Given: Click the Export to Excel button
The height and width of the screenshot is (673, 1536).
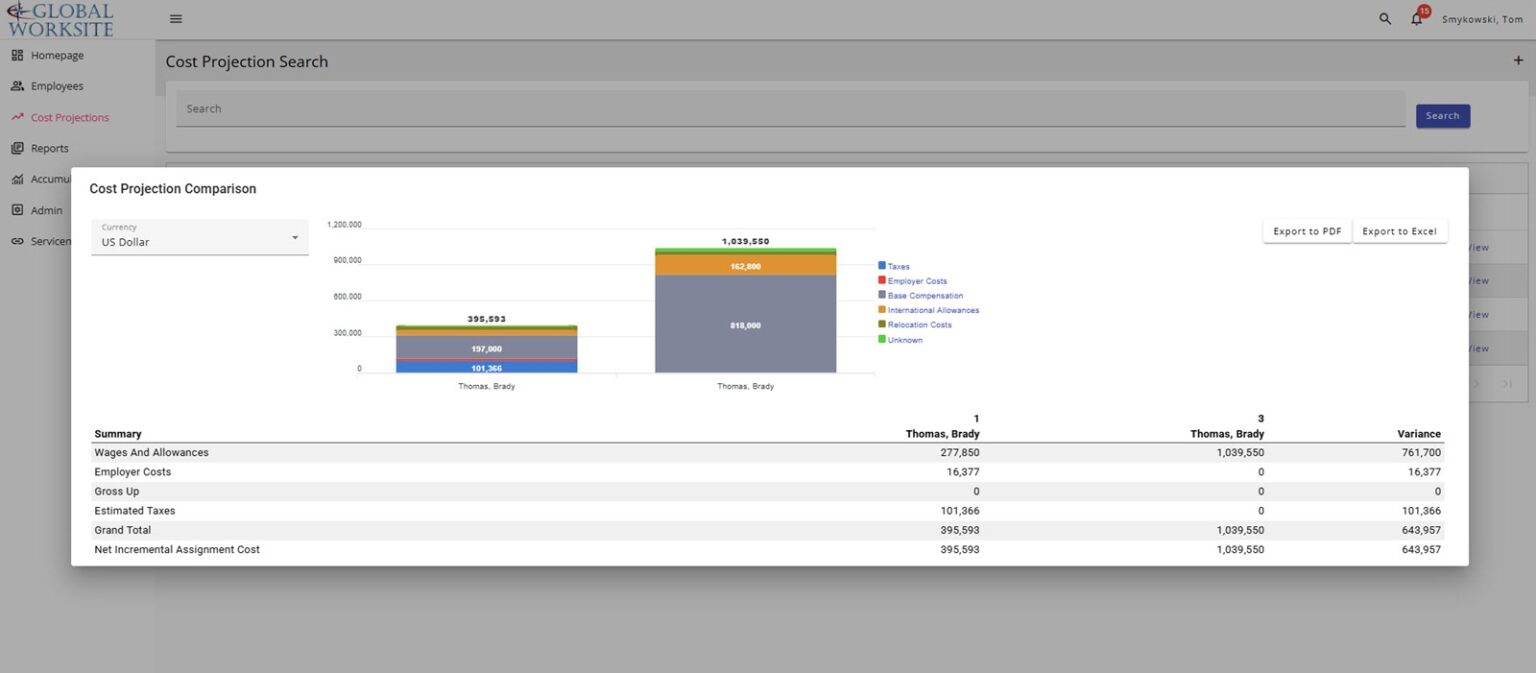Looking at the screenshot, I should 1399,231.
